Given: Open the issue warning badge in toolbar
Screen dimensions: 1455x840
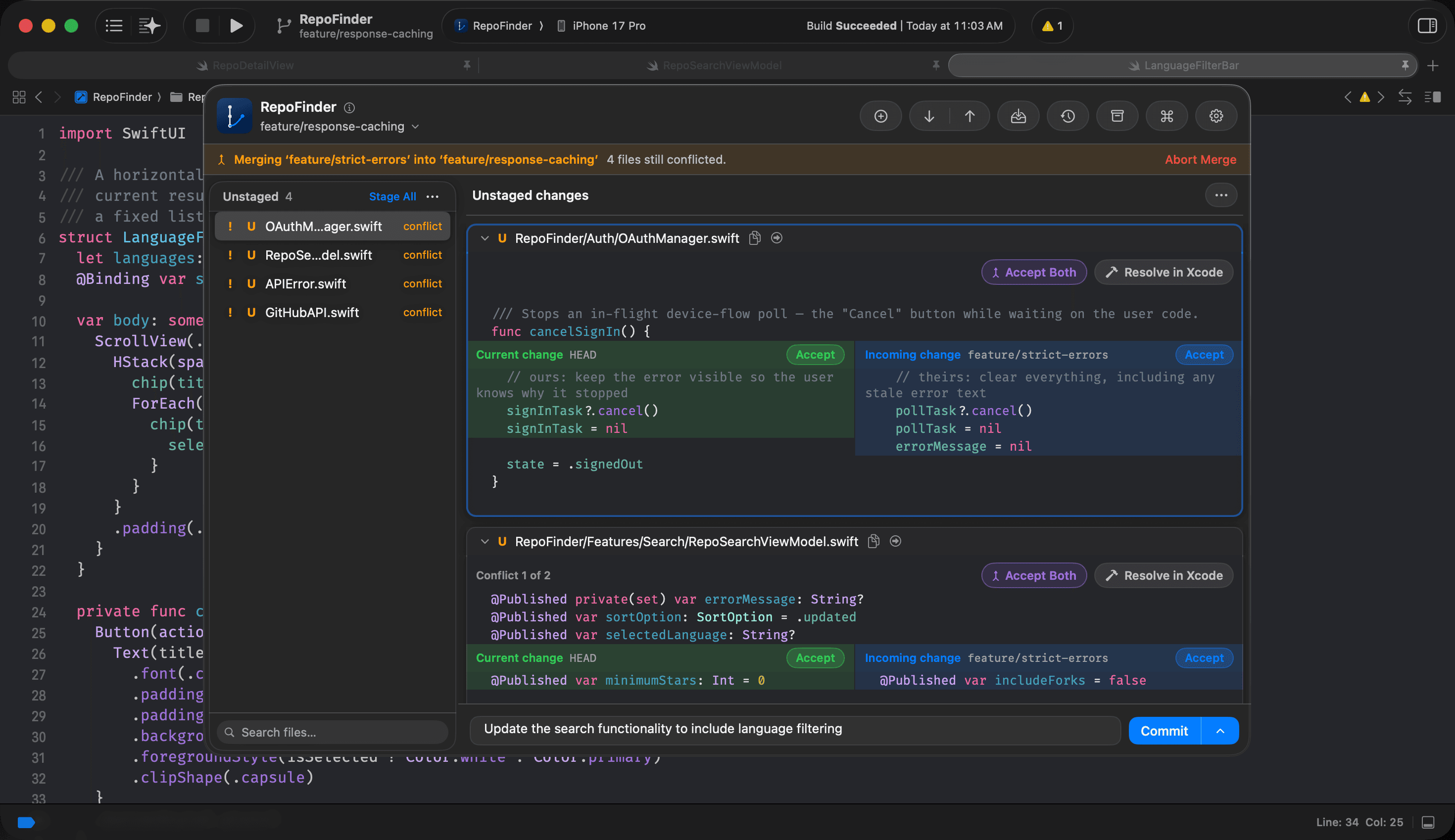Looking at the screenshot, I should click(x=1052, y=25).
